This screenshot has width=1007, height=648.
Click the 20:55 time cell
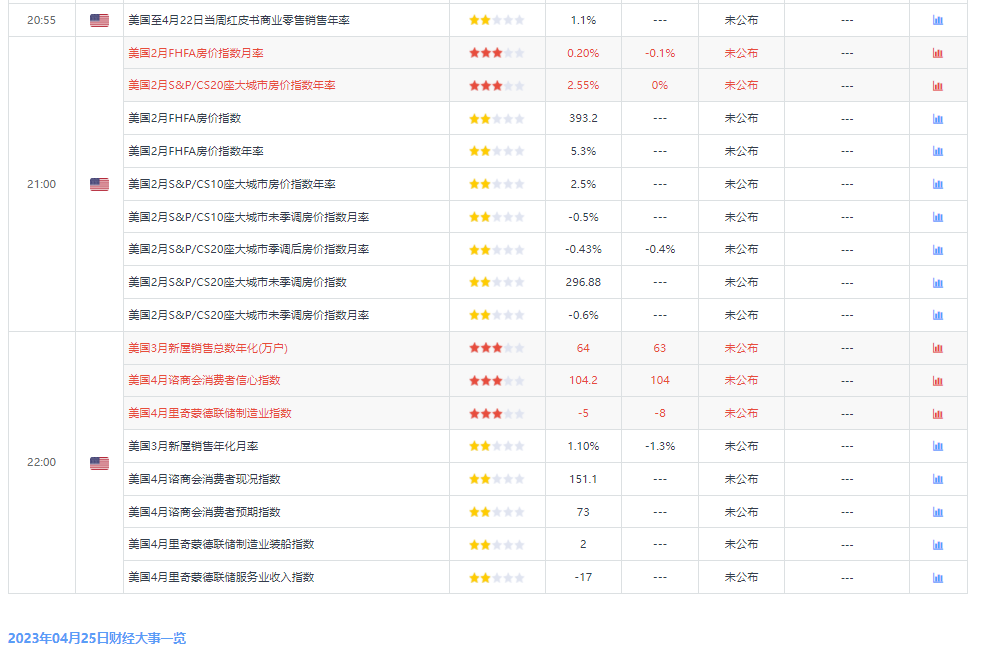click(41, 21)
